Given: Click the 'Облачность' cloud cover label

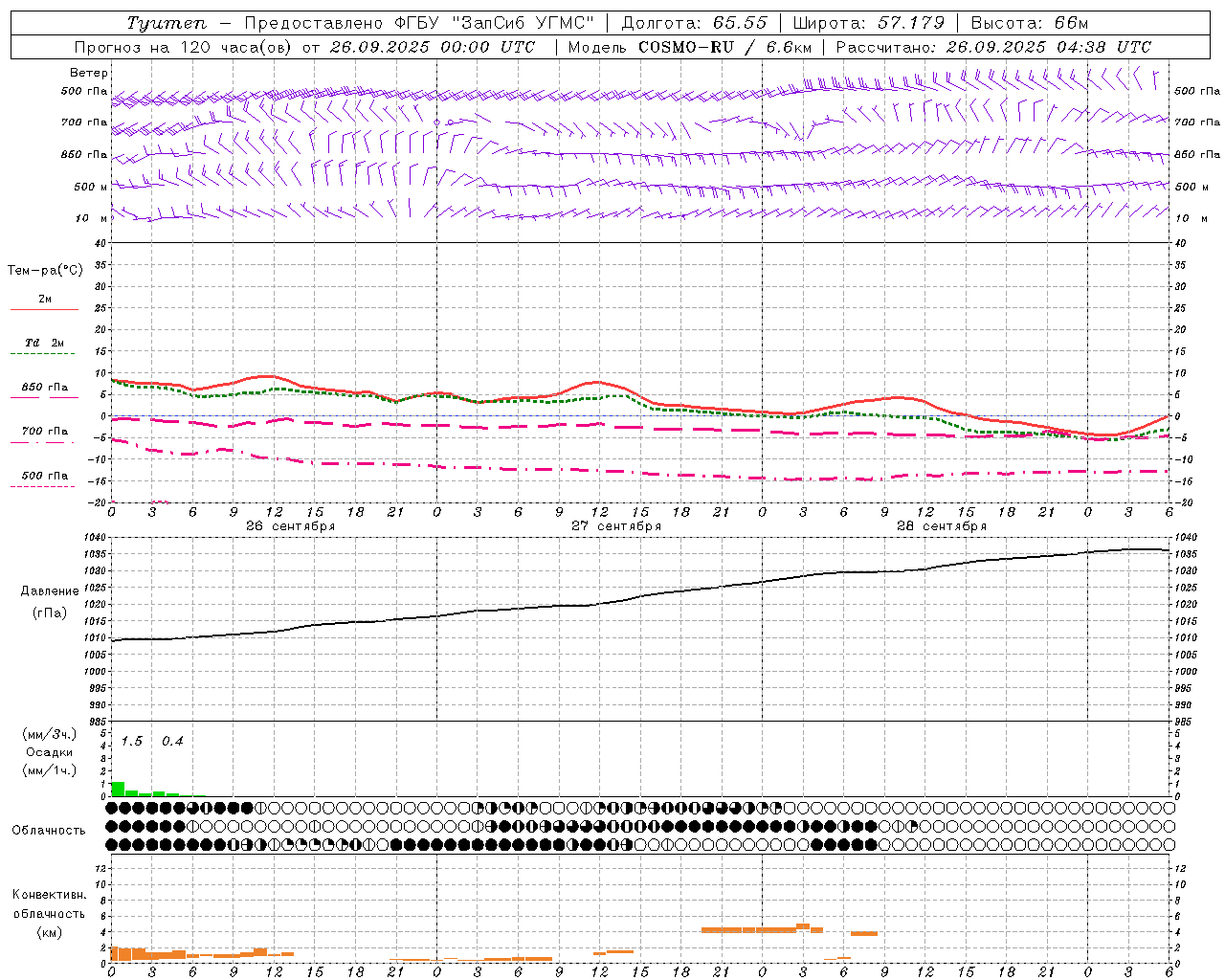Looking at the screenshot, I should pyautogui.click(x=49, y=831).
